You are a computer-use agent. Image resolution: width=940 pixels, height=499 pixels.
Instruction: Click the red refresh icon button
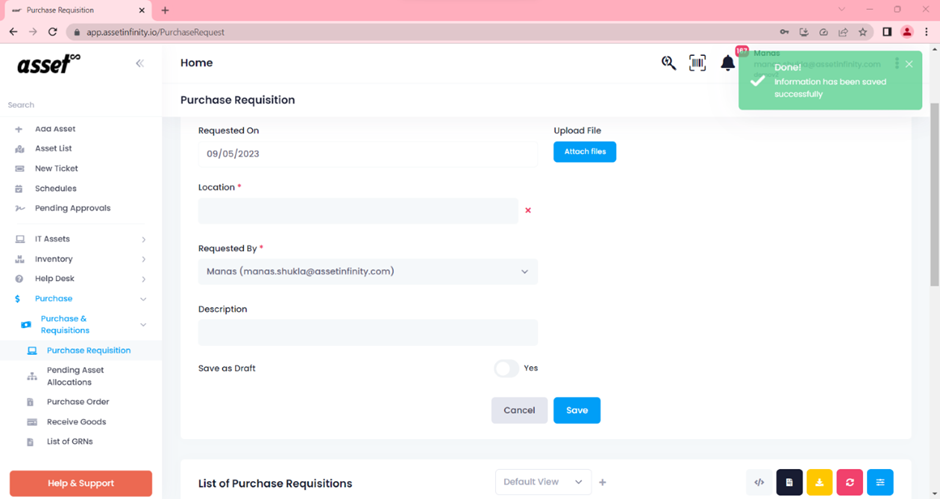[x=849, y=482]
